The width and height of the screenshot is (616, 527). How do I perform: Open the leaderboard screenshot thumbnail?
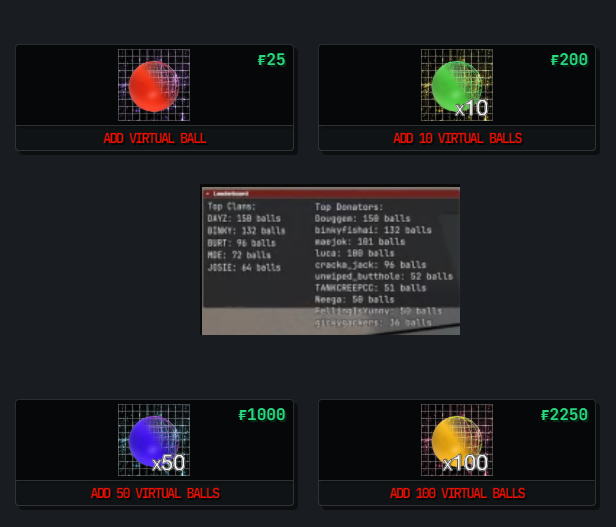331,261
